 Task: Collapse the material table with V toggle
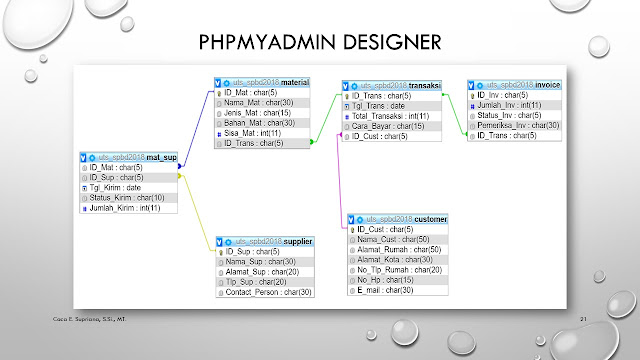tap(218, 83)
